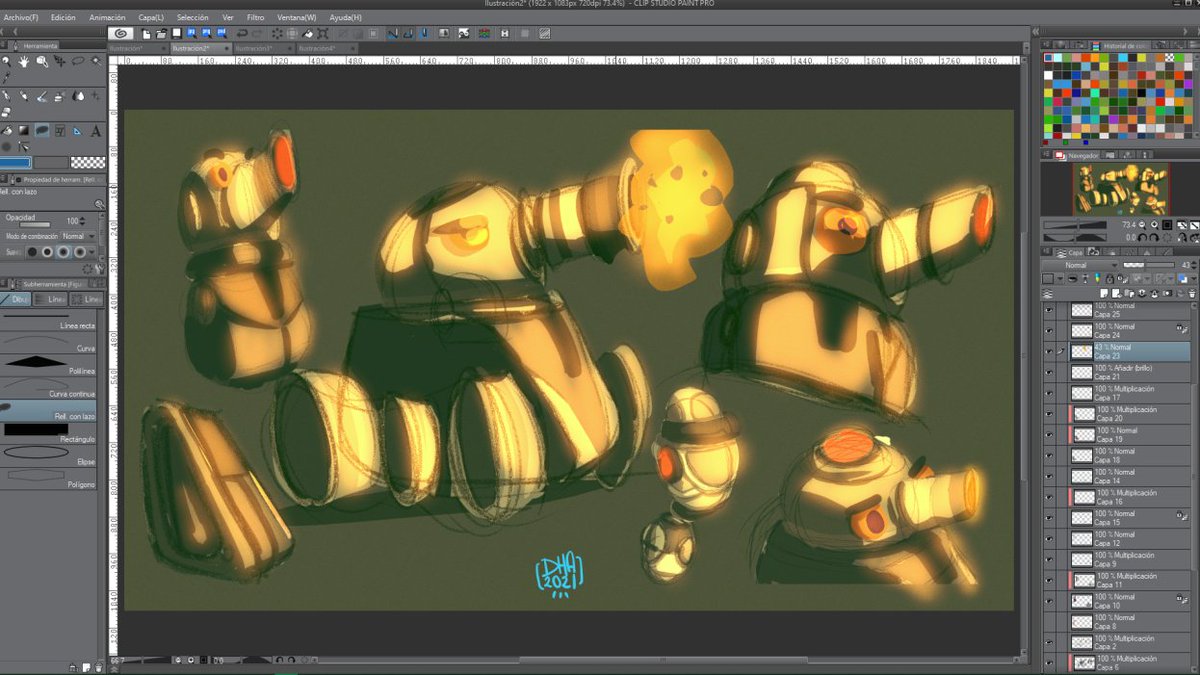Click the Scale/Rotate transform icon
The width and height of the screenshot is (1200, 675).
[x=322, y=35]
